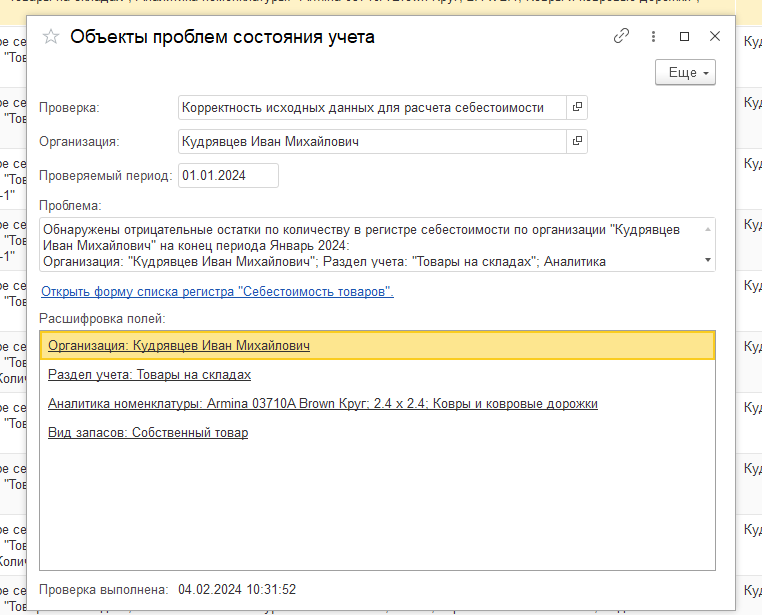
Task: Maximize the dialog window
Action: point(684,36)
